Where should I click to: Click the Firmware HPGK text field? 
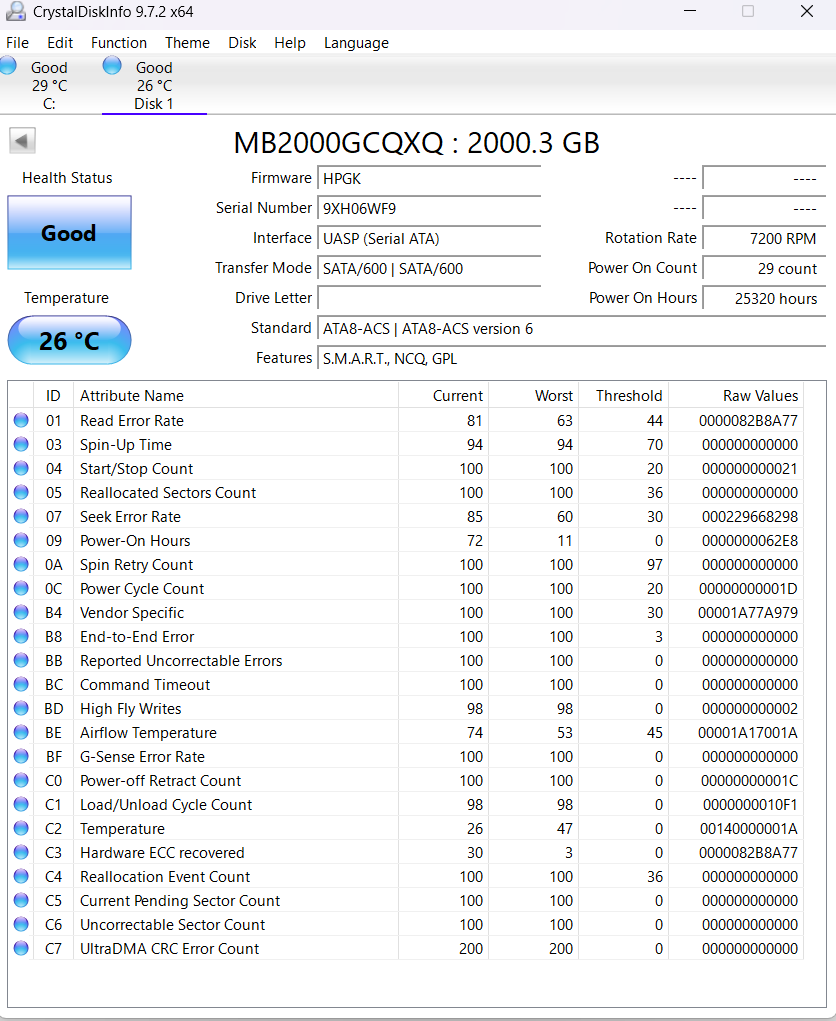[x=428, y=178]
